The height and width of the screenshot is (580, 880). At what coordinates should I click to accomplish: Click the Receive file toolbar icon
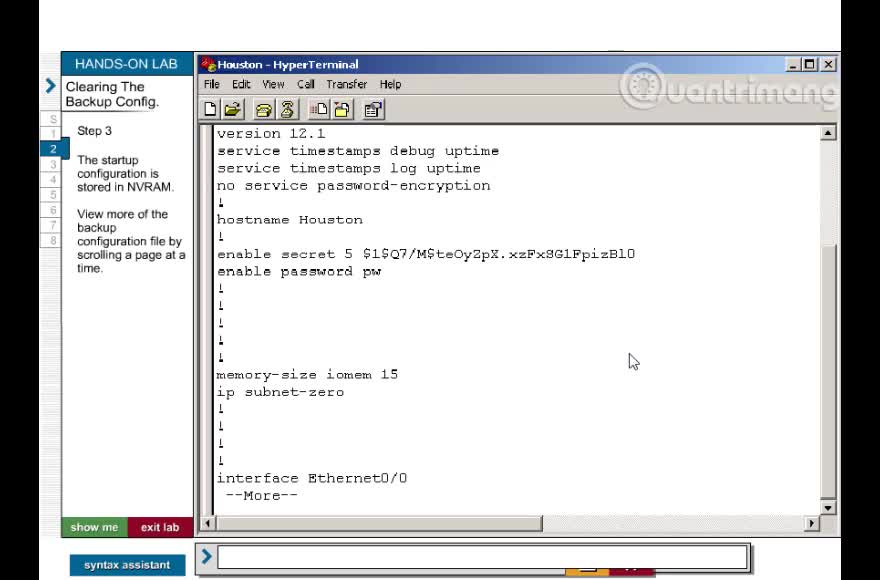[x=342, y=109]
